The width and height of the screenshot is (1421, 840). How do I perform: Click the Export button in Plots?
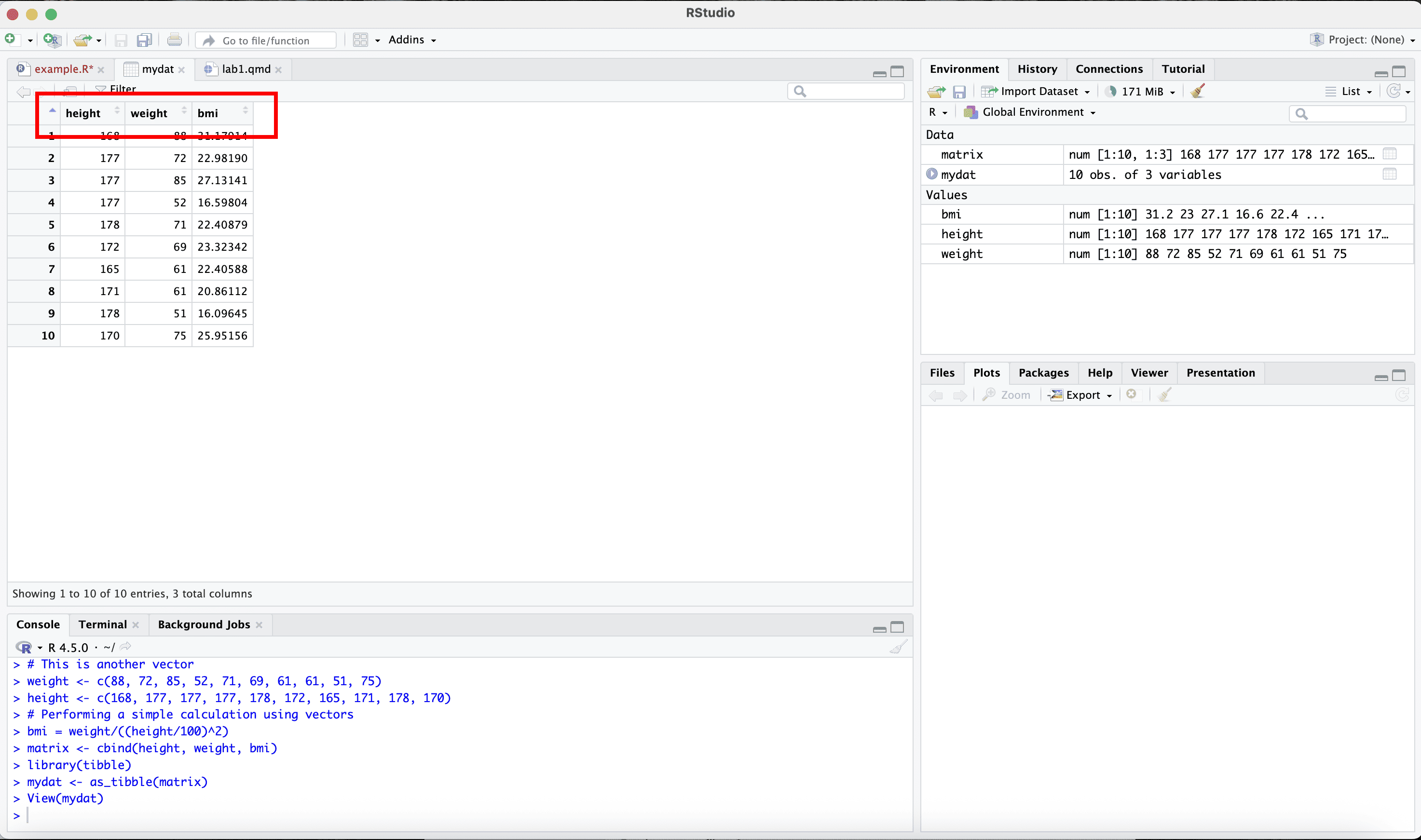tap(1082, 395)
